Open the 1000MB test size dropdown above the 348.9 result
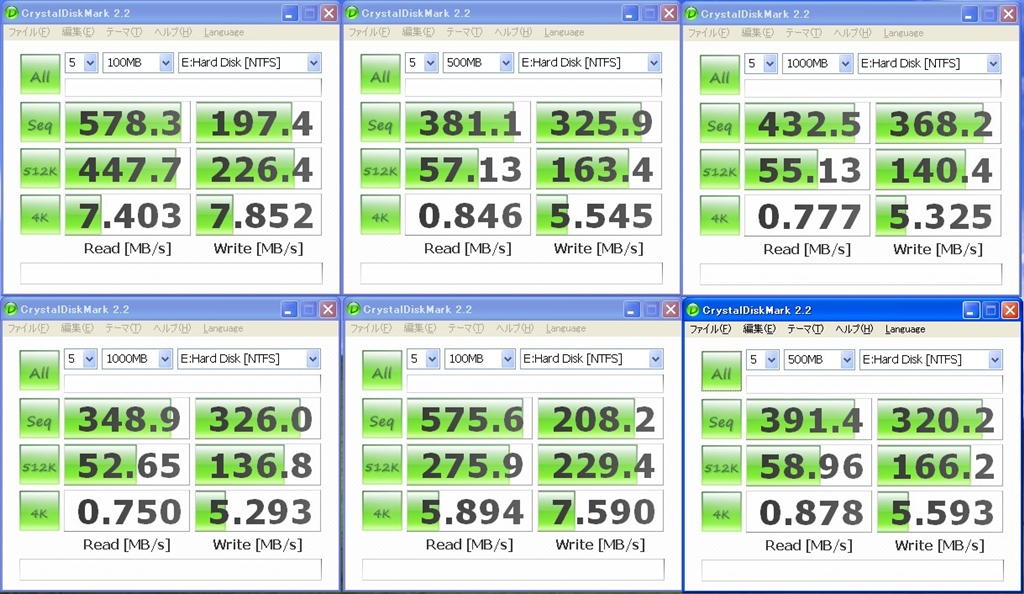 (136, 359)
